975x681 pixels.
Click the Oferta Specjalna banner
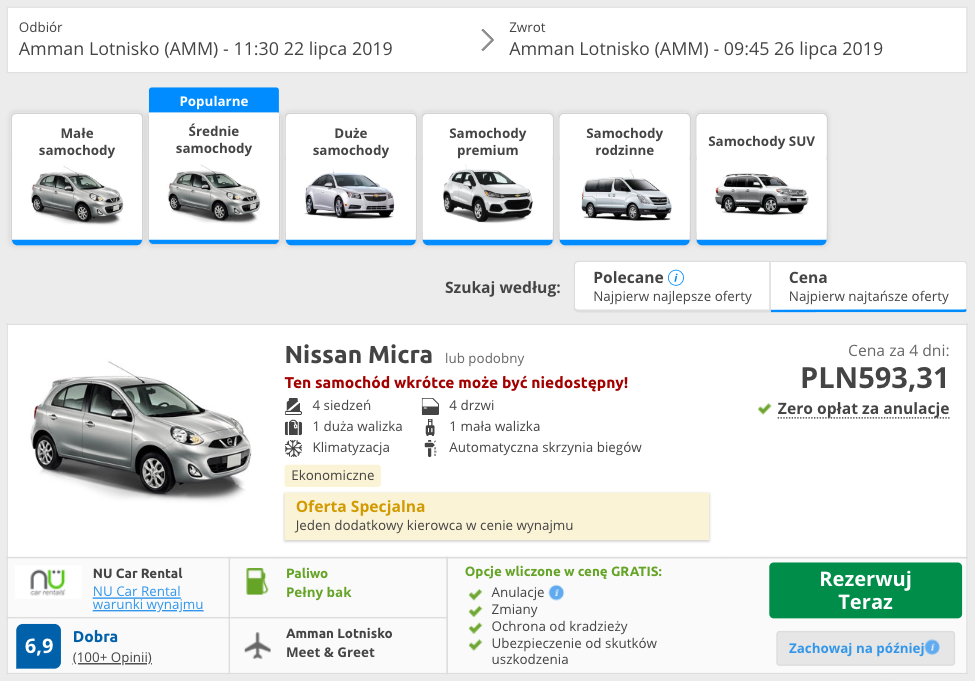pyautogui.click(x=497, y=516)
